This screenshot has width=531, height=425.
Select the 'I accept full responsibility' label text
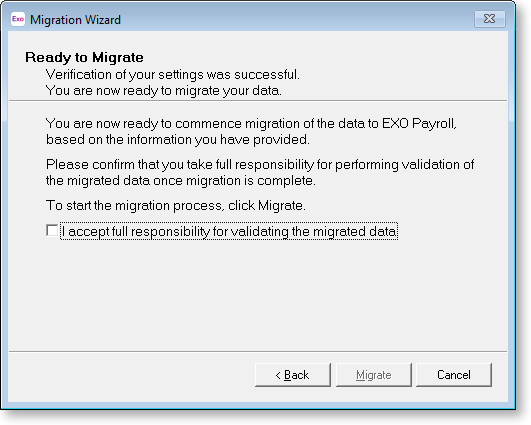point(229,231)
